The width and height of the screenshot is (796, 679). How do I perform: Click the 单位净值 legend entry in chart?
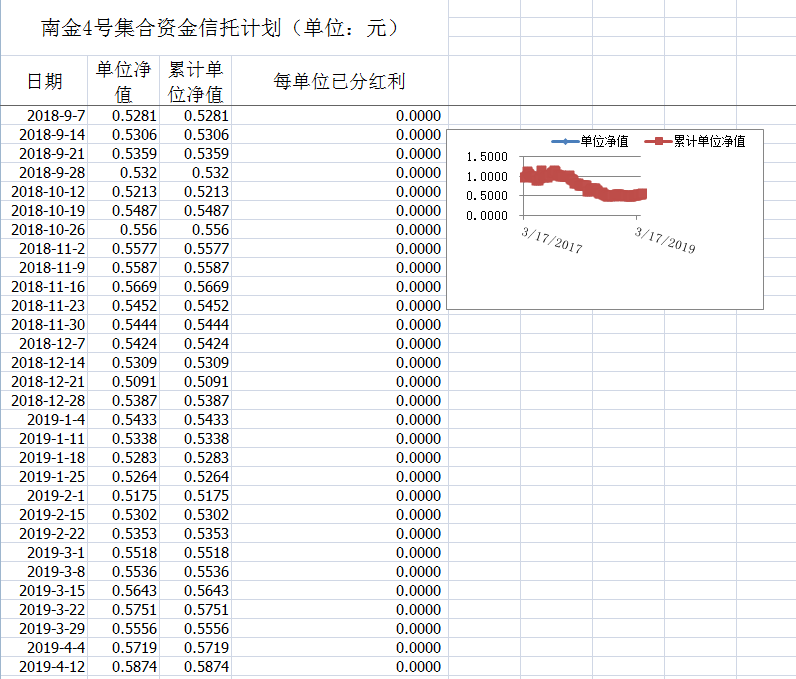(590, 141)
